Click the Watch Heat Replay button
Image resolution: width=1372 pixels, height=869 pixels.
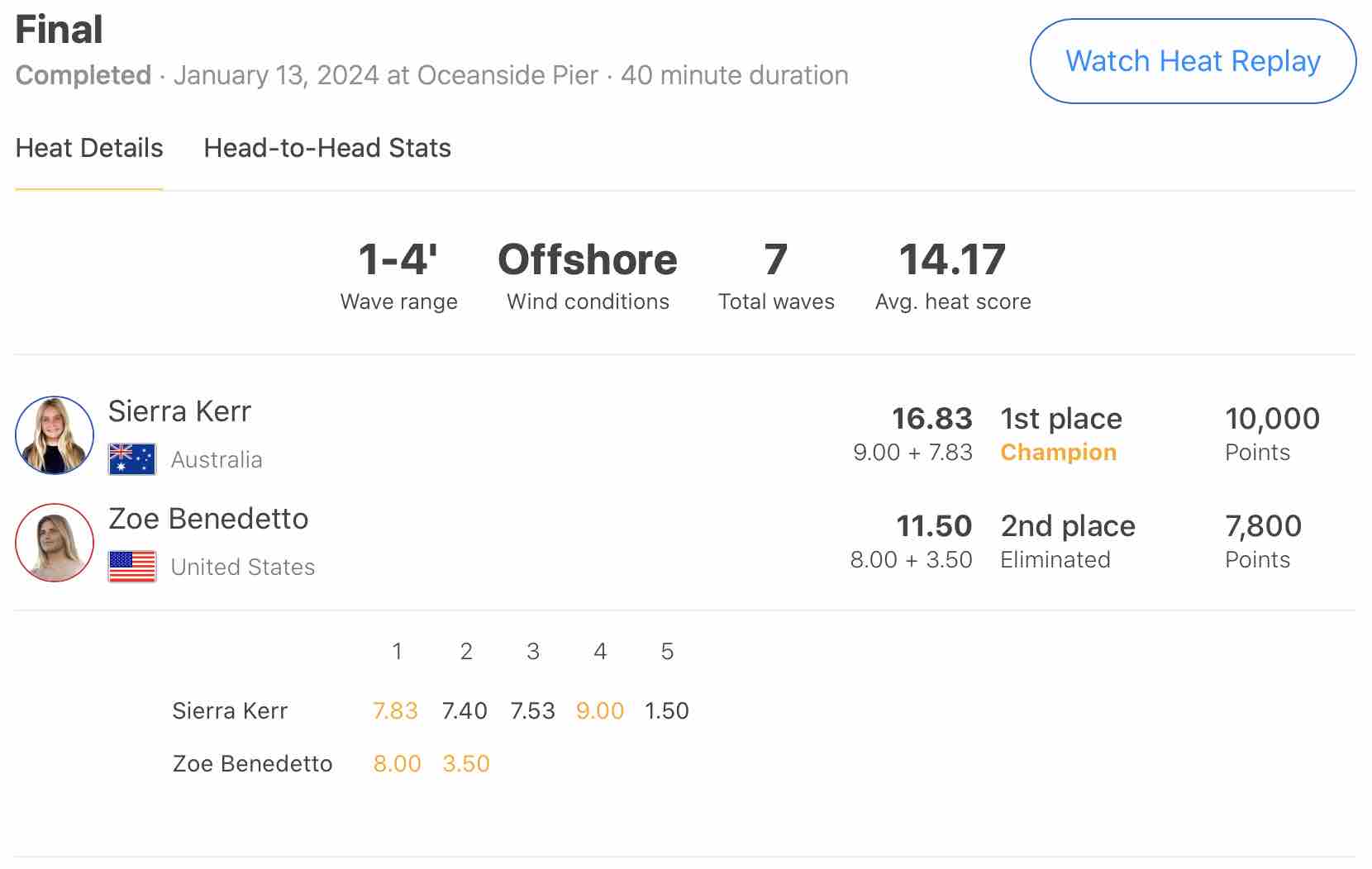coord(1192,61)
